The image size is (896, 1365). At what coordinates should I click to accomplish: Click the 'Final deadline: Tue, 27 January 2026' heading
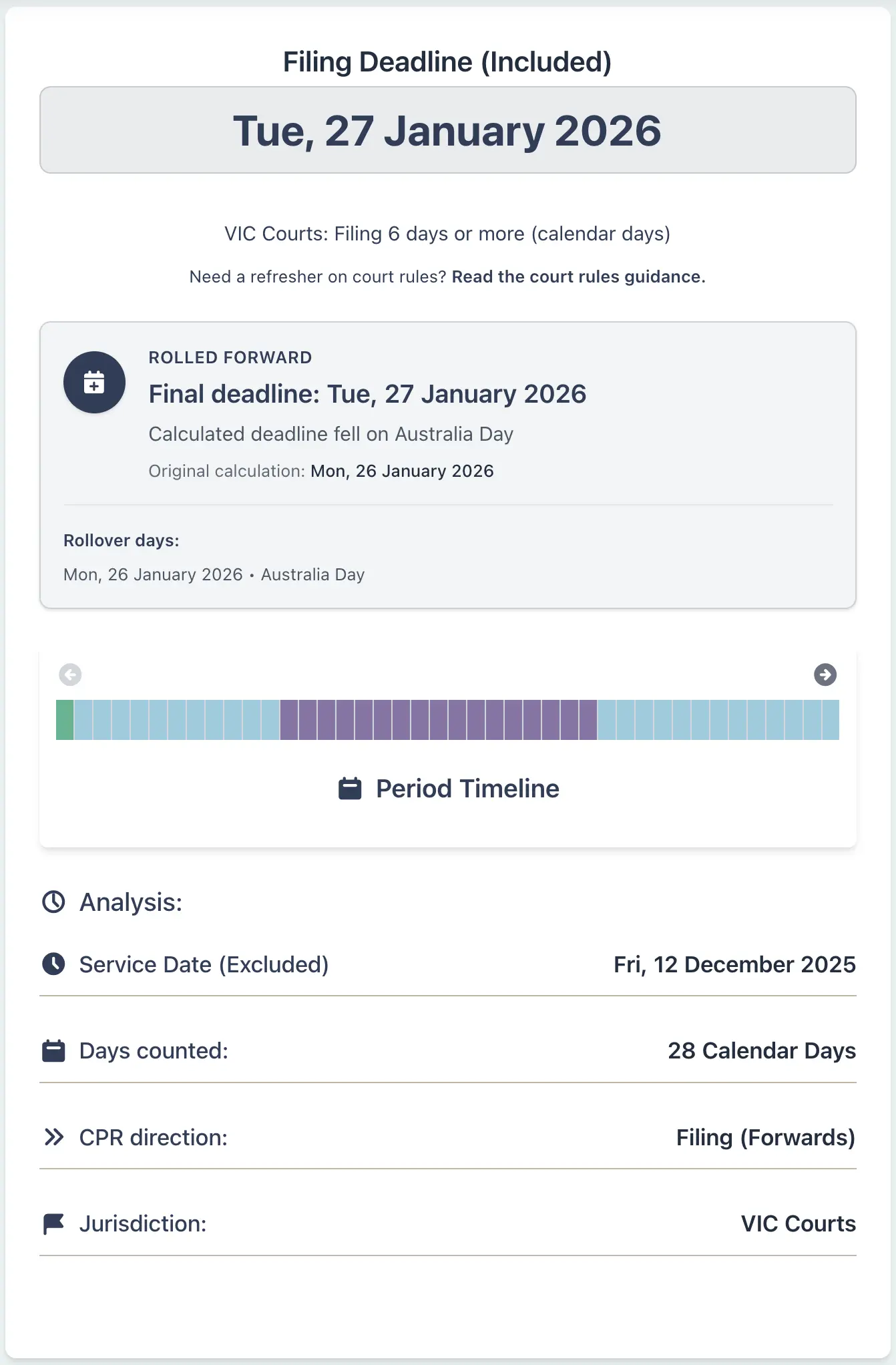(367, 394)
